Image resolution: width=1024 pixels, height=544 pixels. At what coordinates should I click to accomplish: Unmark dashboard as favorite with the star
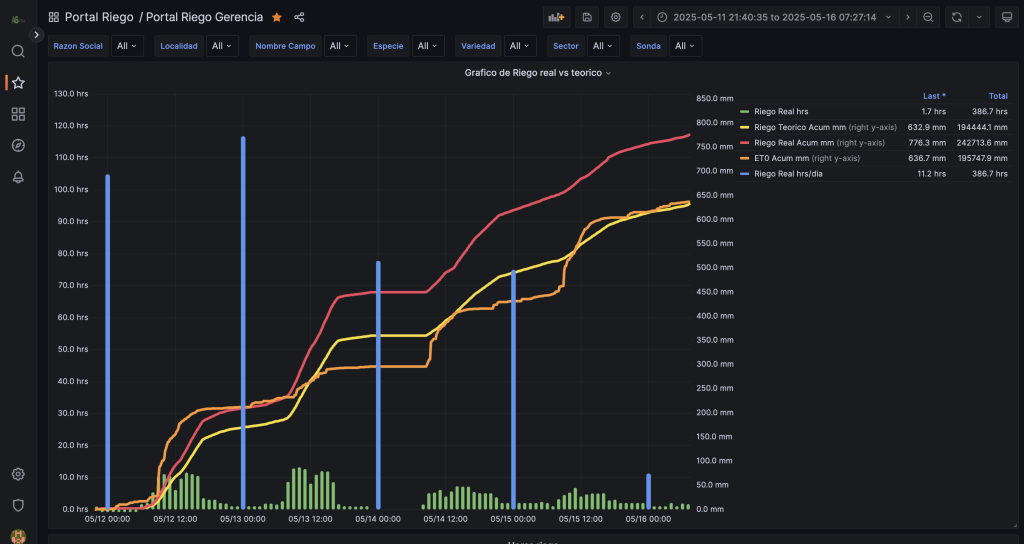(x=277, y=17)
